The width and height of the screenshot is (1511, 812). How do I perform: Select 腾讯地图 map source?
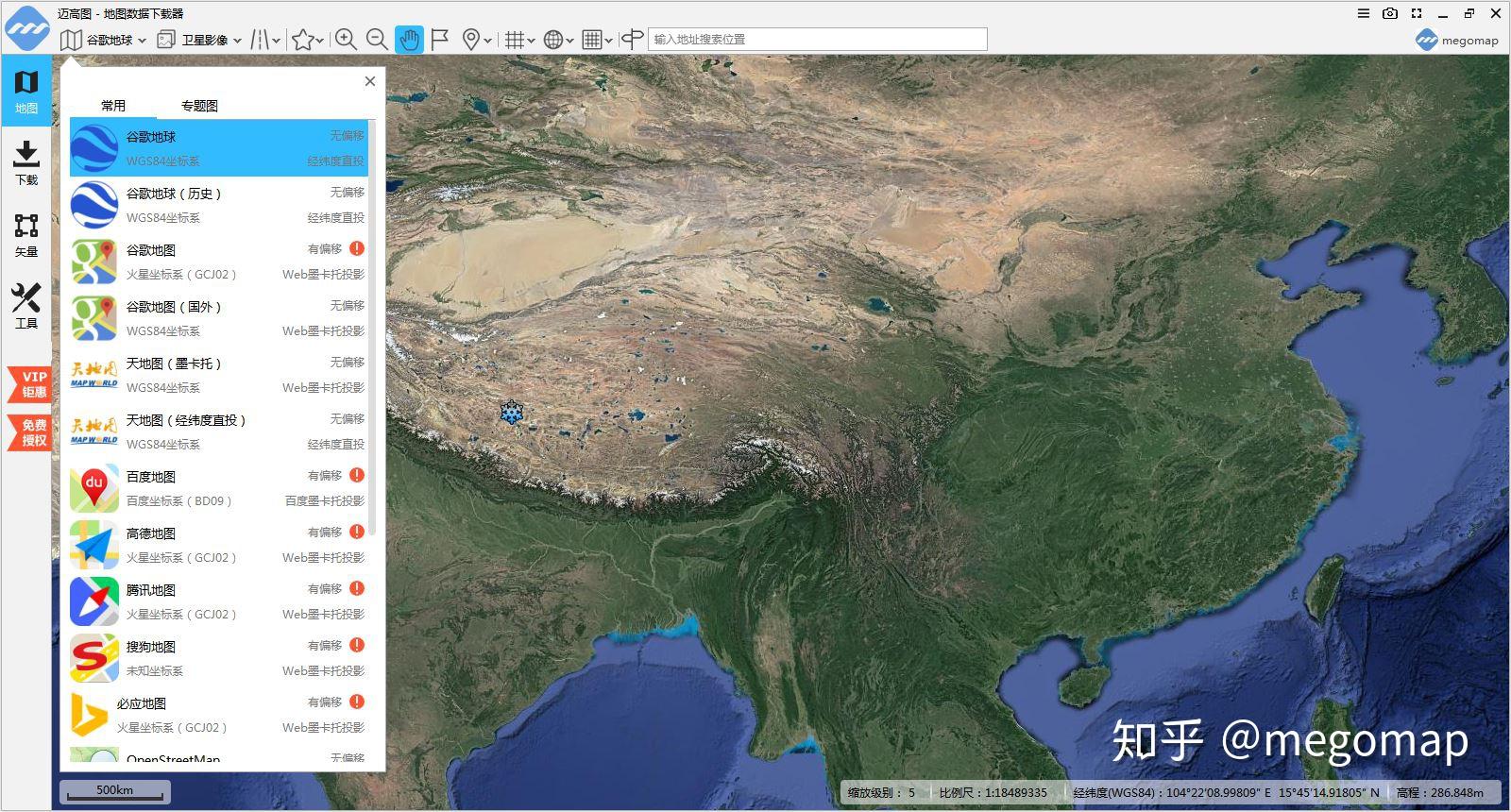[x=219, y=601]
